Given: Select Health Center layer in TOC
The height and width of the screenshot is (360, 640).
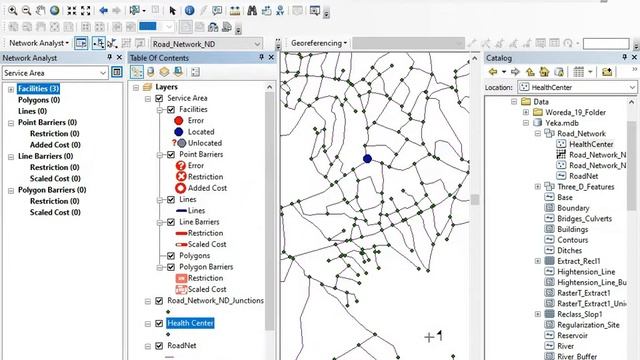Looking at the screenshot, I should [190, 323].
